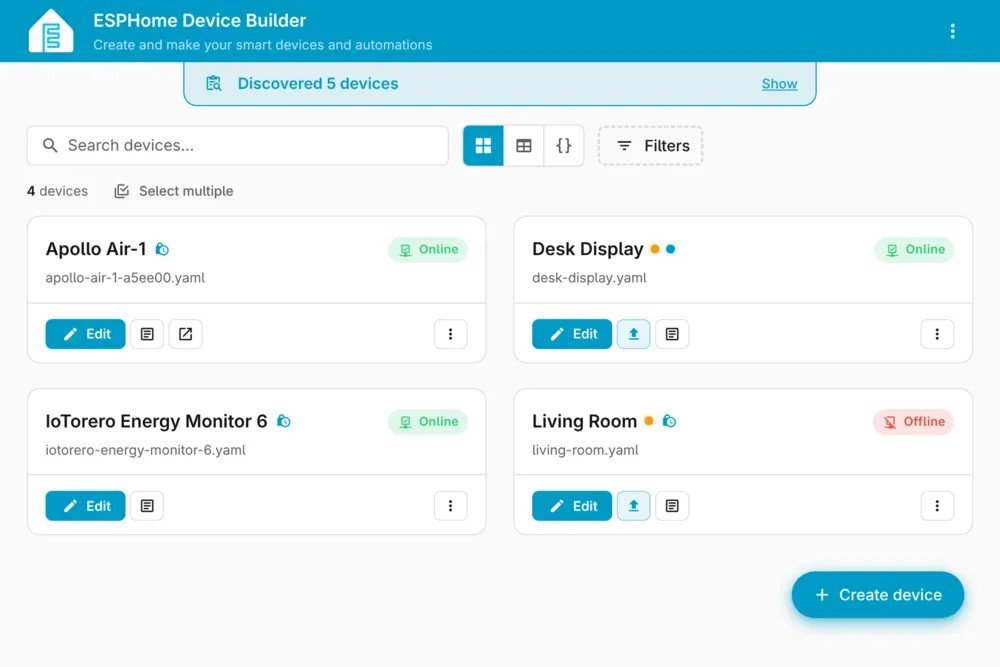Create a new device
Viewport: 1000px width, 667px height.
878,595
